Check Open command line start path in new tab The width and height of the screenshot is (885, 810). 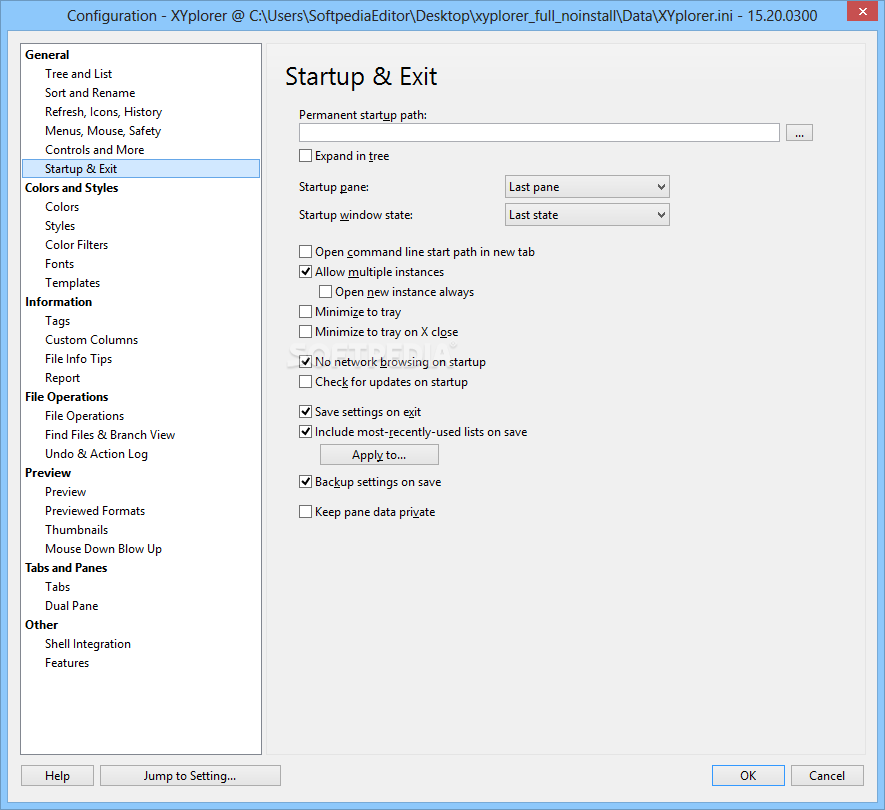(305, 252)
